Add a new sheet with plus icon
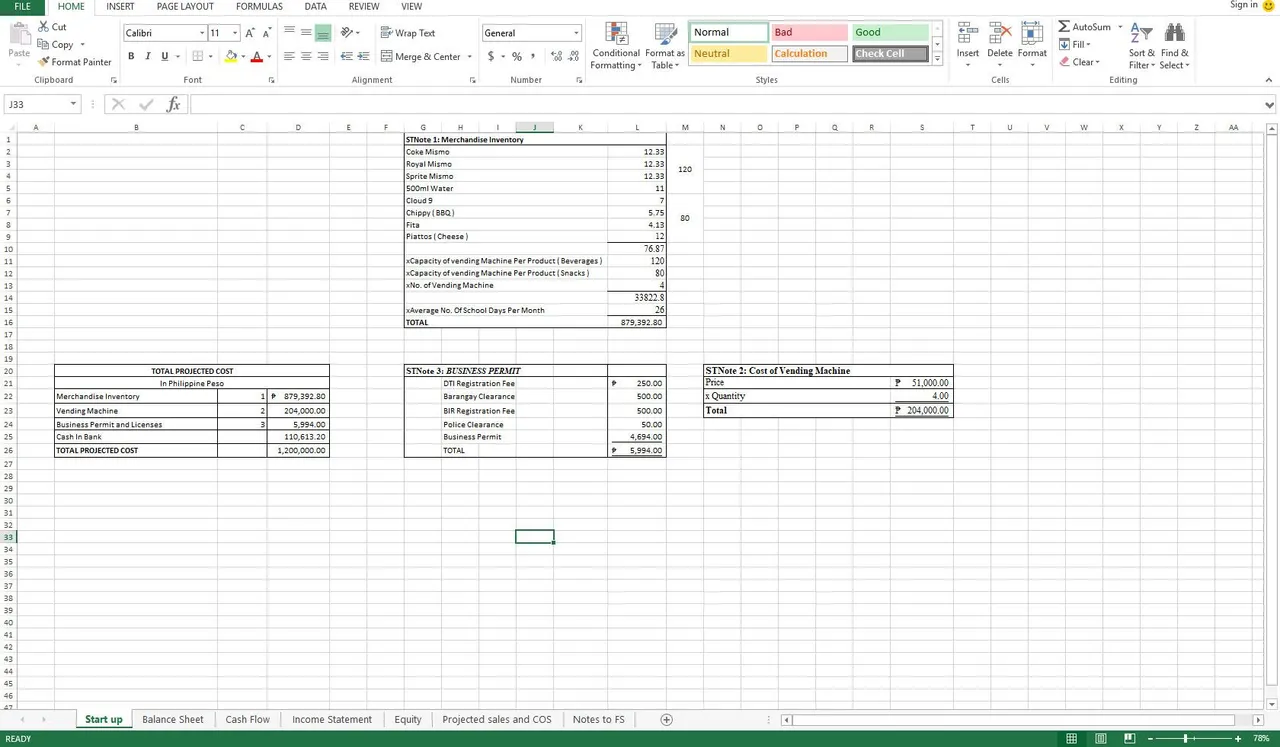Image resolution: width=1280 pixels, height=747 pixels. [x=667, y=719]
